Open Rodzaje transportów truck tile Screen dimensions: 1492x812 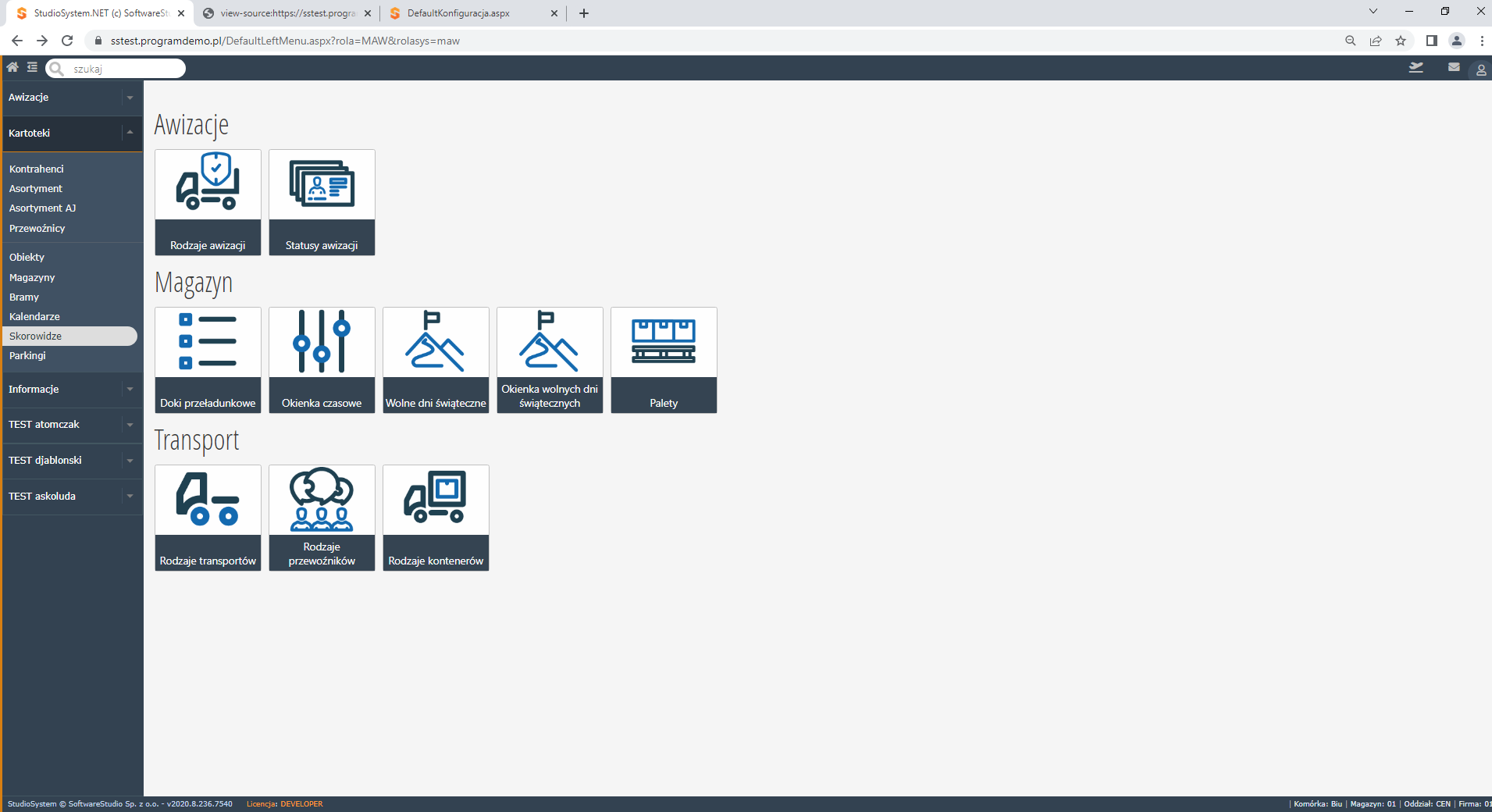click(208, 518)
